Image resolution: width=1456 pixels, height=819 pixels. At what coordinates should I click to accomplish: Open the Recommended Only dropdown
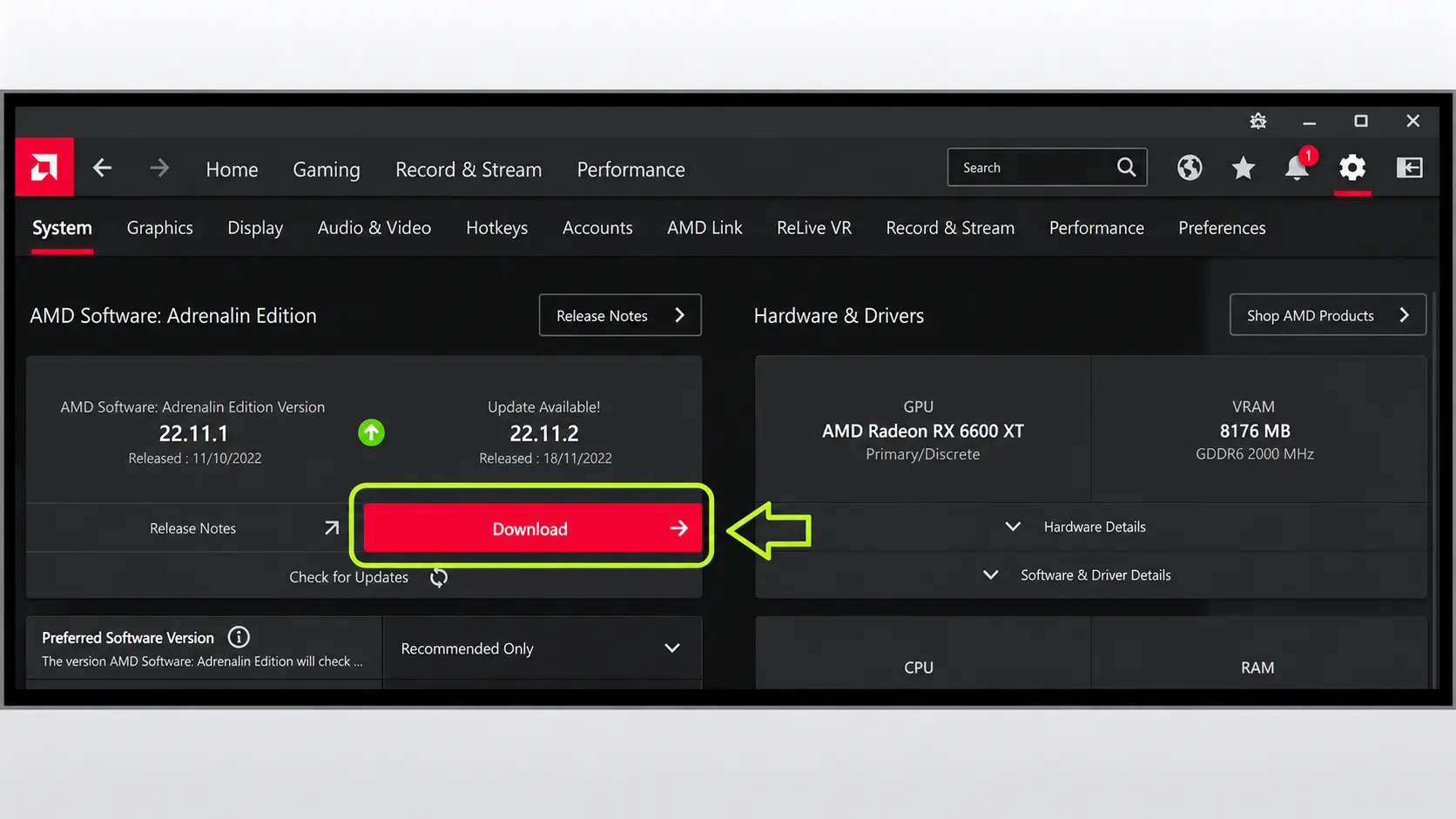(x=542, y=648)
